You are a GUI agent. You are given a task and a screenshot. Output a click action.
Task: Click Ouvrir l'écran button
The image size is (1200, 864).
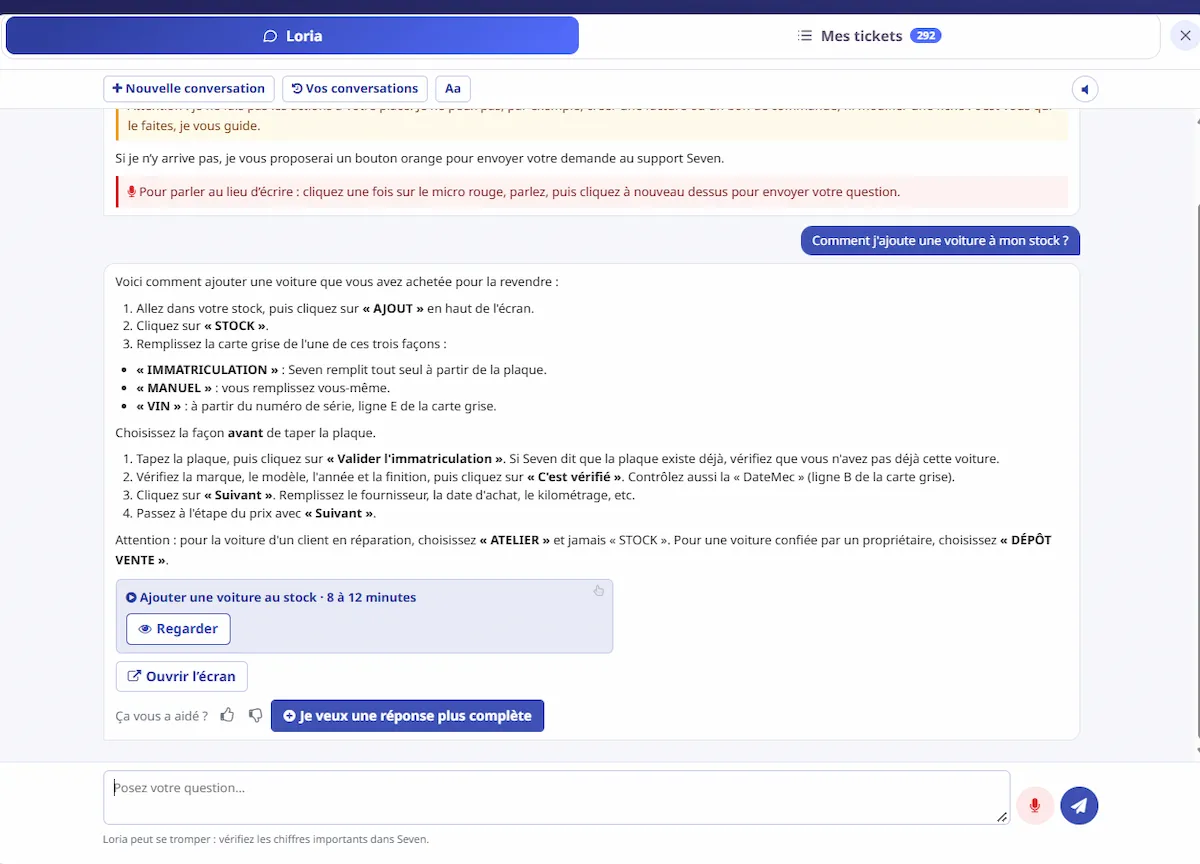pos(182,677)
